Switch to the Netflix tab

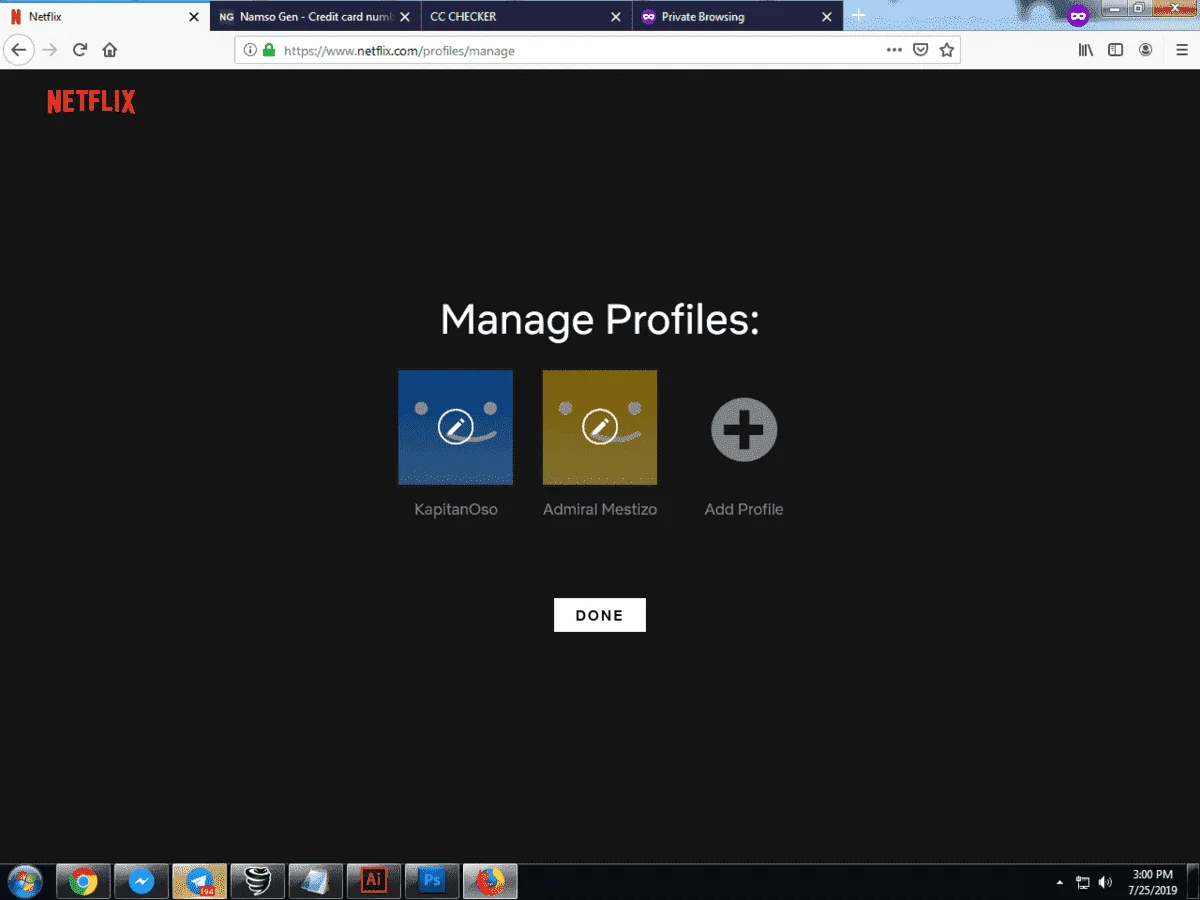105,17
